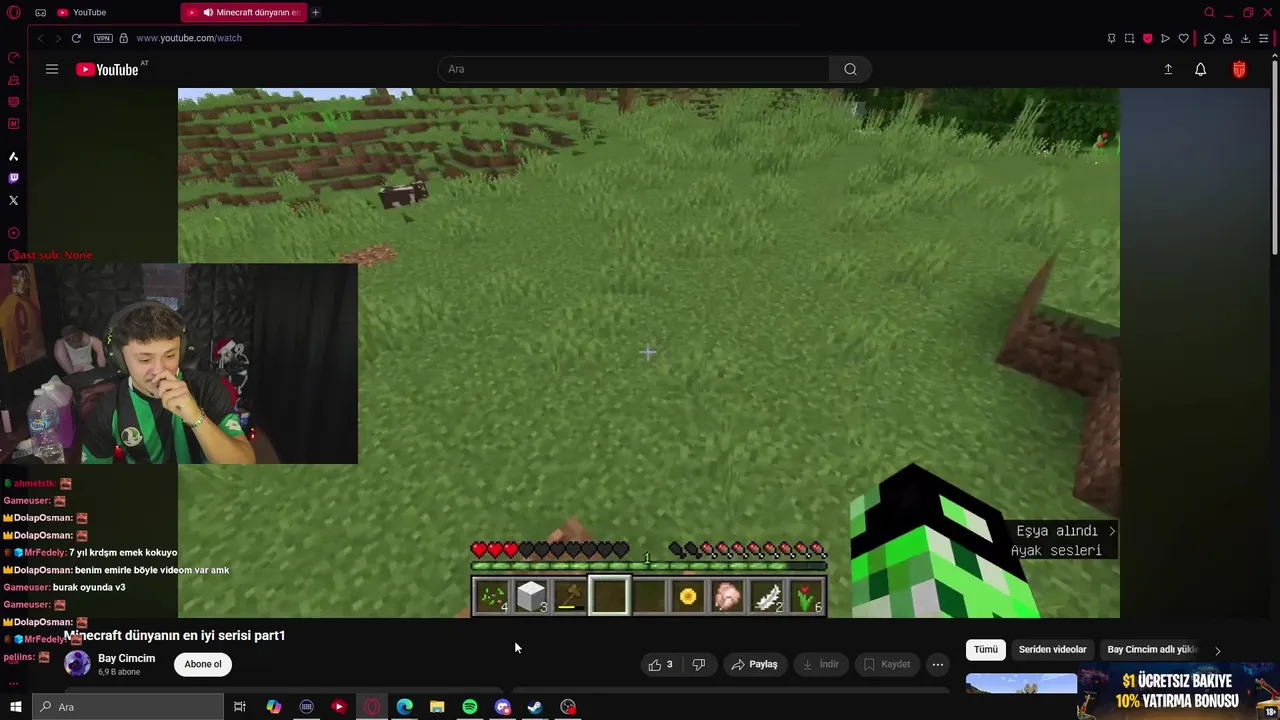Open a new tab with plus button
This screenshot has height=720, width=1280.
click(x=315, y=12)
